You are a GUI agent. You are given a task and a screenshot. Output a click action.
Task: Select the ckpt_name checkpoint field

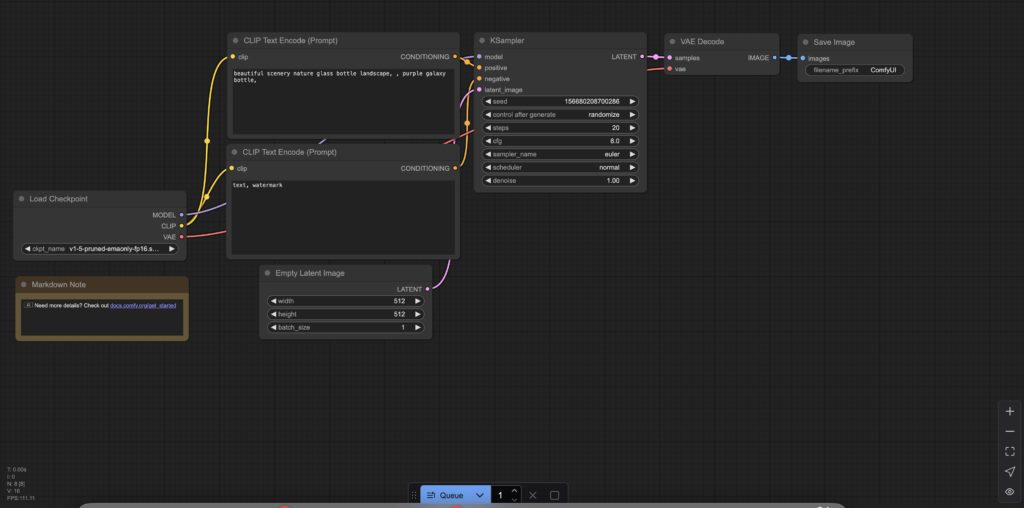click(100, 248)
